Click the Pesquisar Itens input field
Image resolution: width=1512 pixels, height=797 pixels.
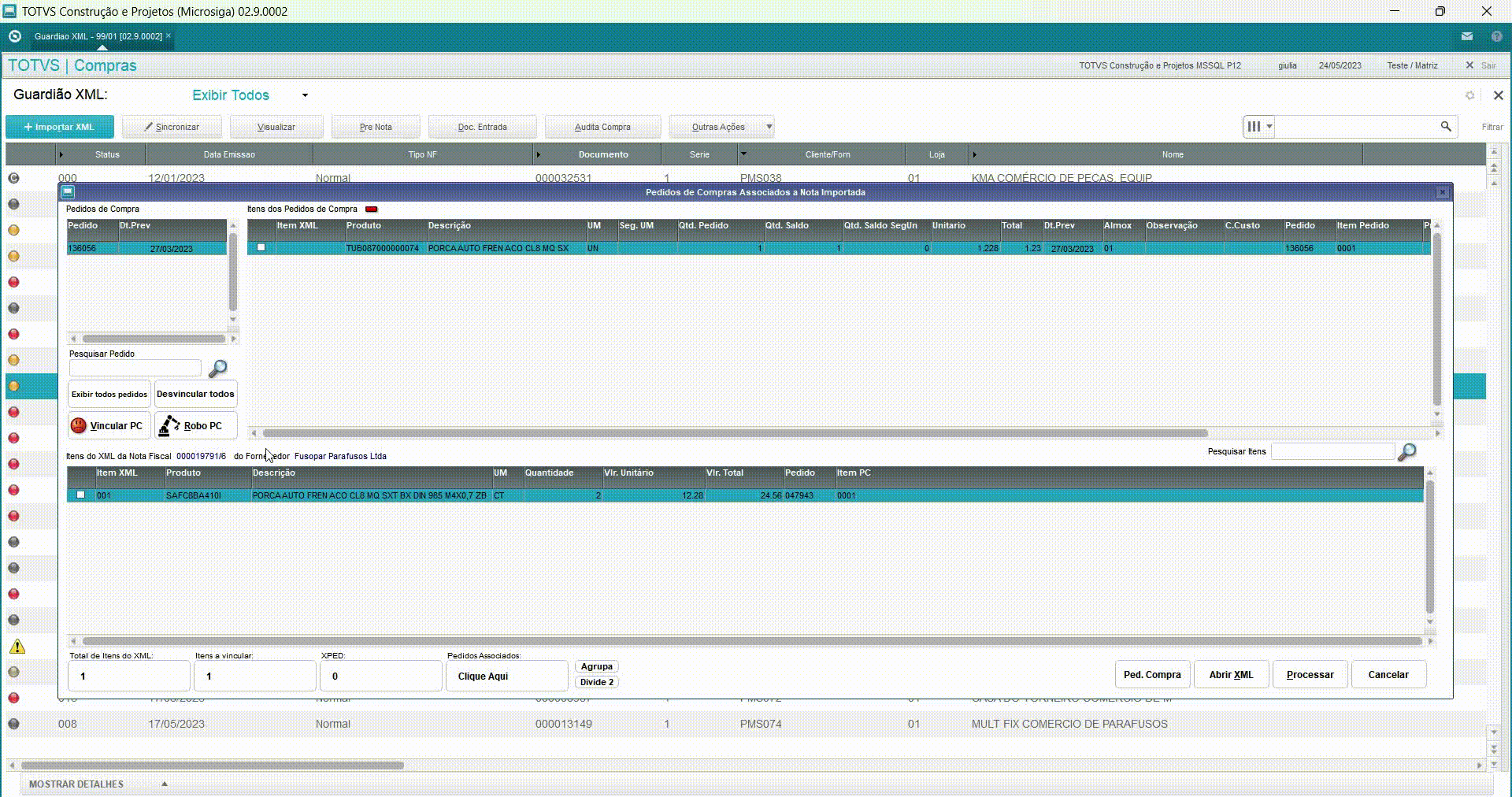pyautogui.click(x=1332, y=451)
